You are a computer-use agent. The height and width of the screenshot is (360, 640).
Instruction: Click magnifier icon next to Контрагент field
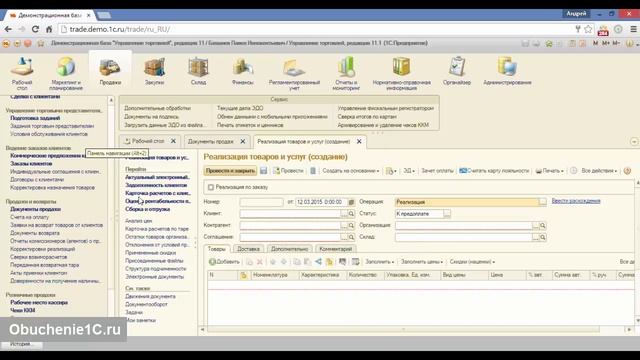[351, 225]
